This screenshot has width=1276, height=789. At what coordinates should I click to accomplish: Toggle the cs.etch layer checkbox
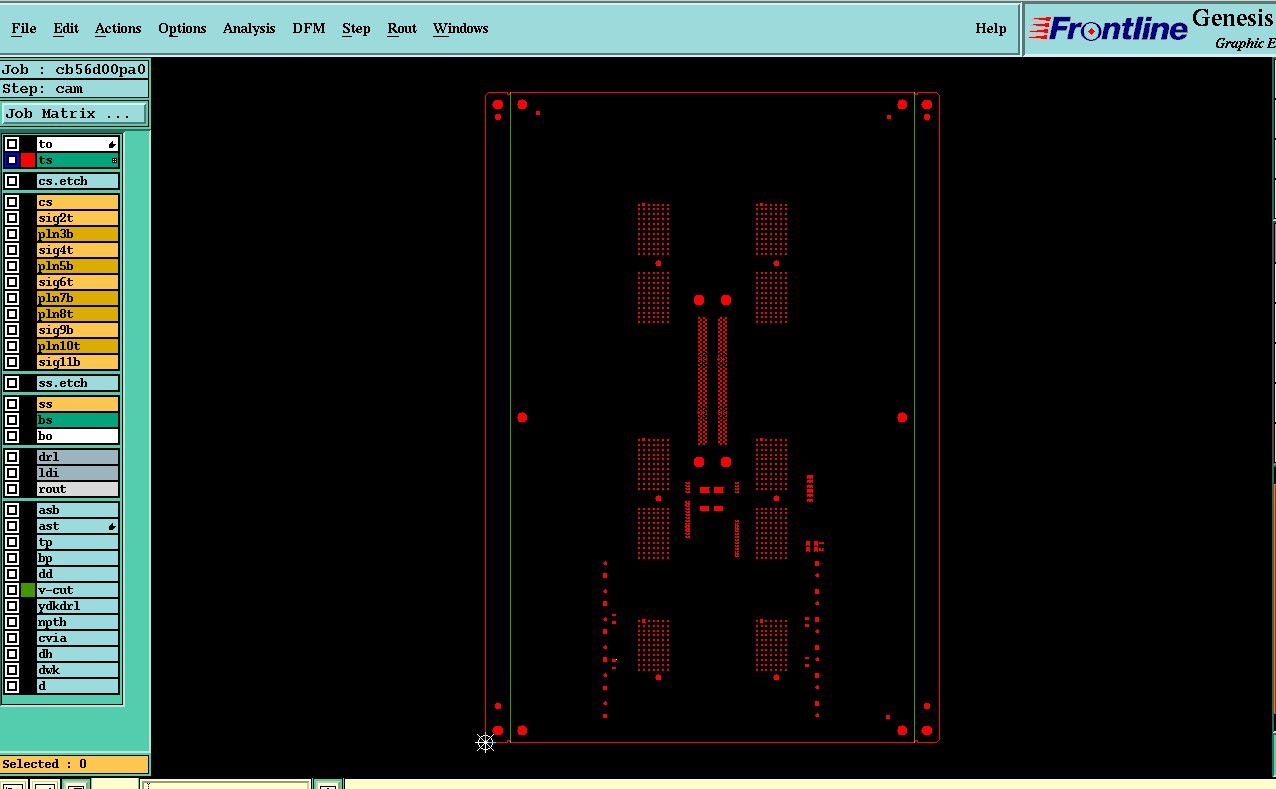[x=12, y=181]
